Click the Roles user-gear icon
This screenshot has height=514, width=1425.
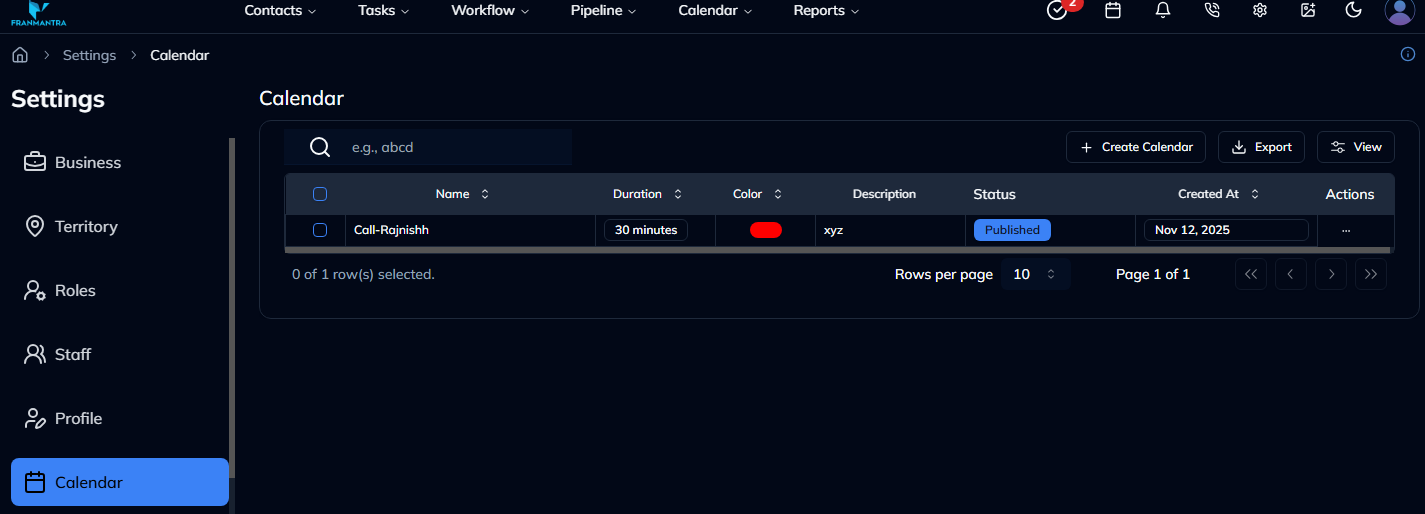click(x=35, y=290)
